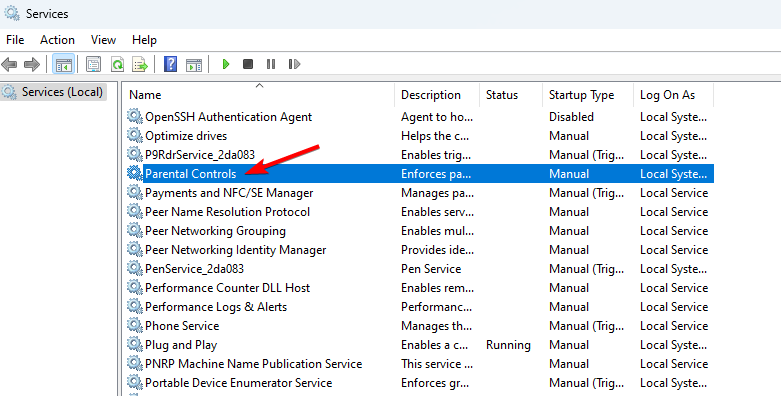Toggle Show/Hide Action Pane toolbar icon
This screenshot has height=396, width=781.
point(194,64)
